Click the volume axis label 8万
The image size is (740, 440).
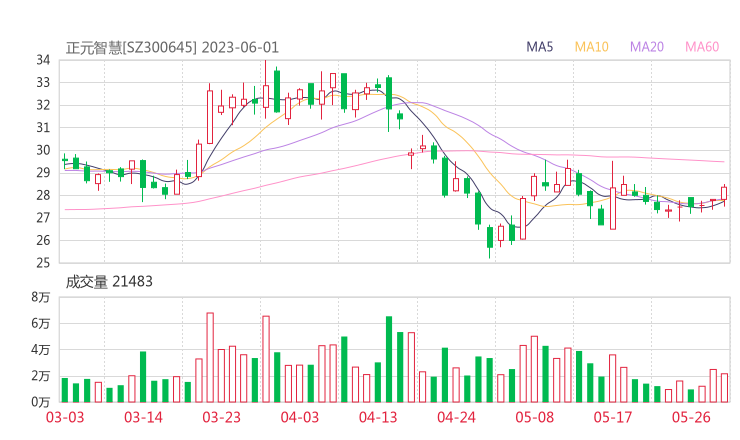[x=41, y=297]
